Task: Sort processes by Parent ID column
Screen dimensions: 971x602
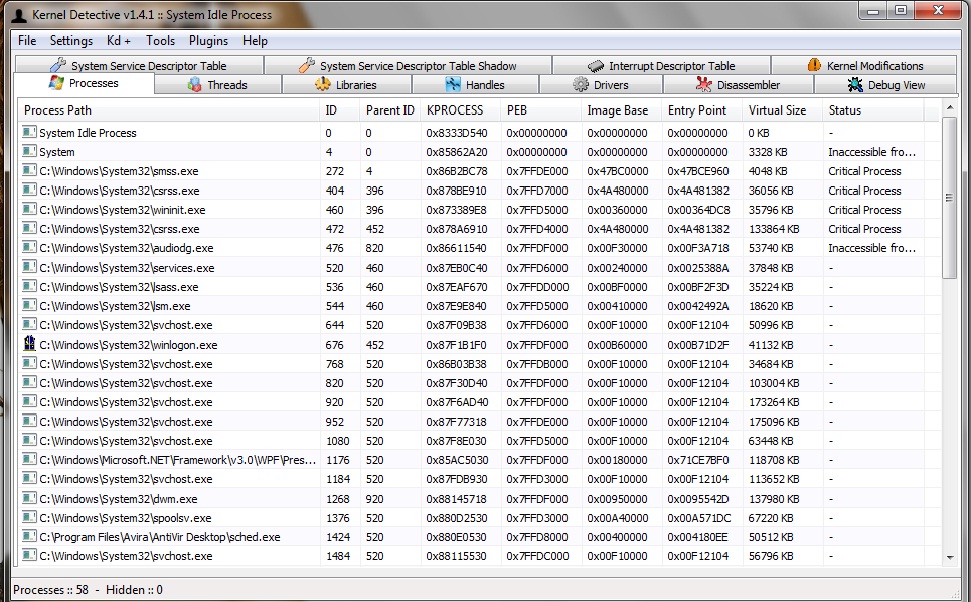Action: (389, 110)
